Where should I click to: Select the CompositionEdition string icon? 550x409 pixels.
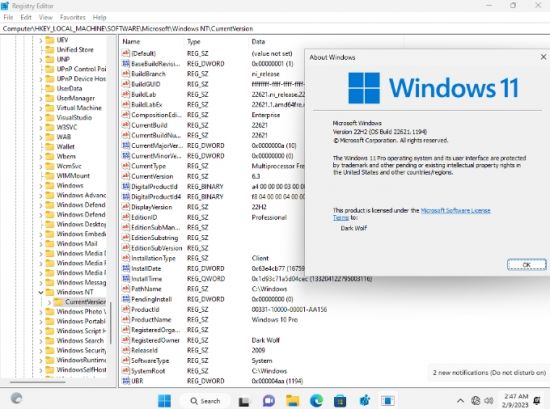pyautogui.click(x=126, y=115)
